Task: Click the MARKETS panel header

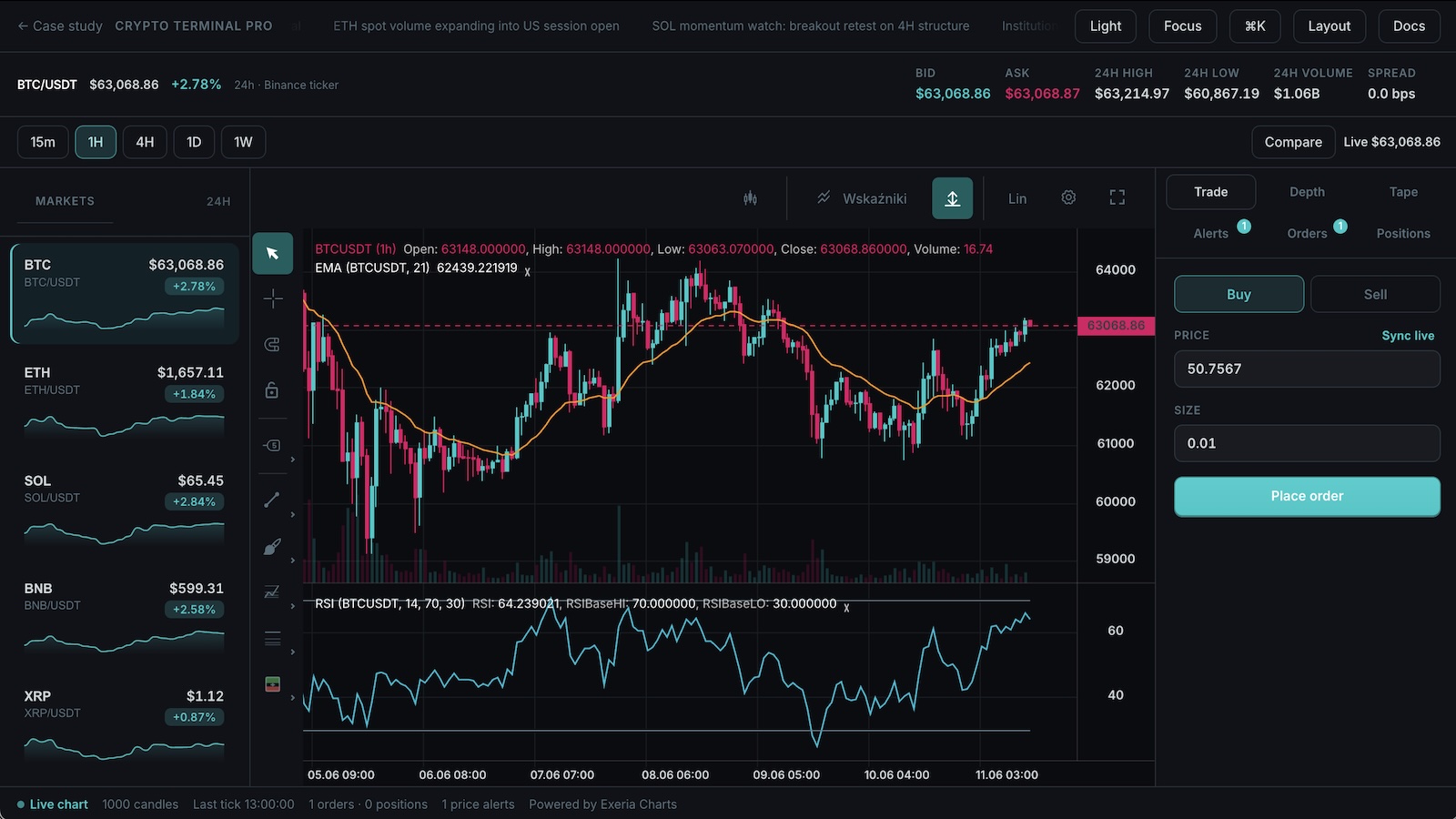Action: [65, 201]
